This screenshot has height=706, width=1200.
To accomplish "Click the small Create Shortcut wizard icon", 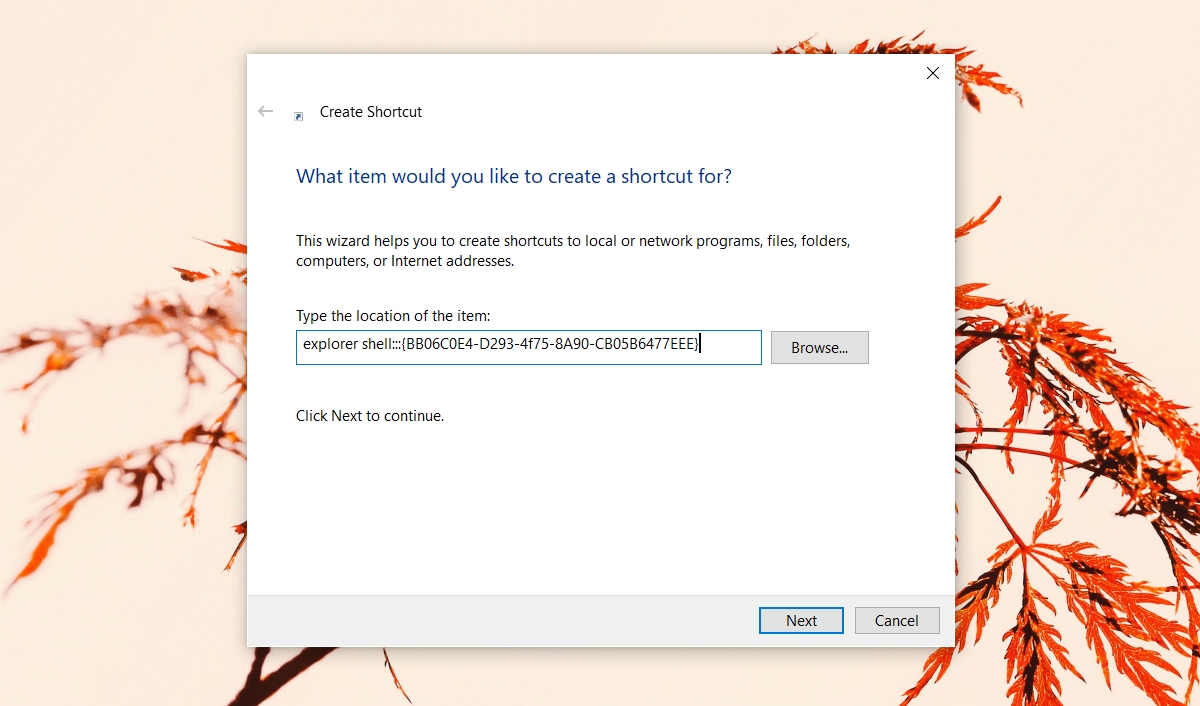I will point(298,116).
